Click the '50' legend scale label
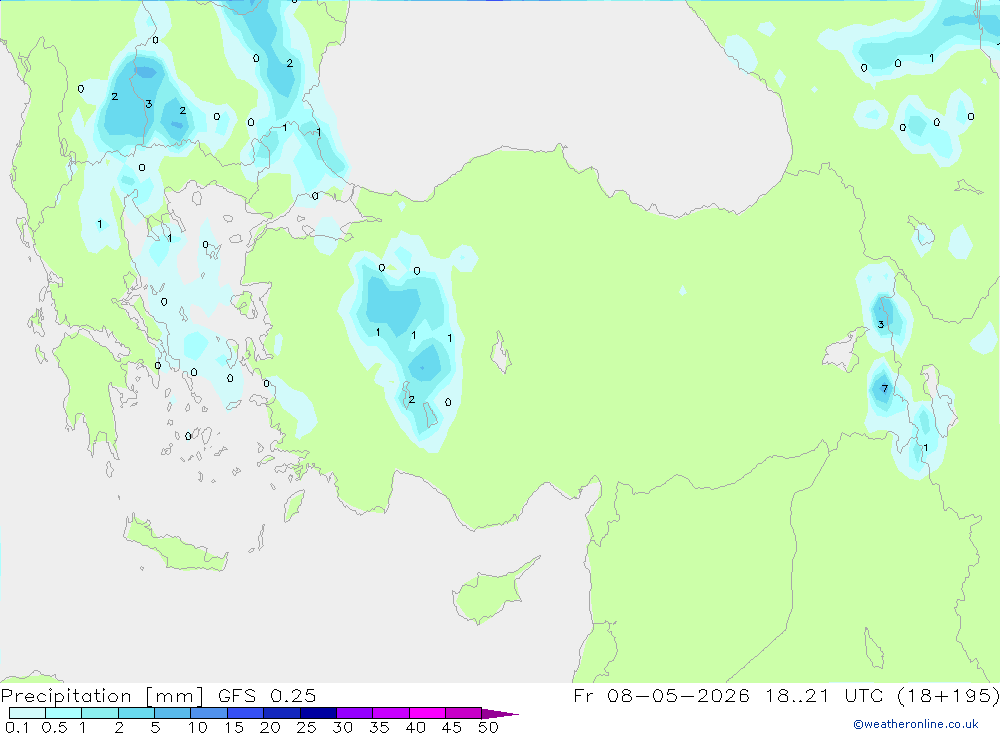This screenshot has width=1000, height=733. pos(488,727)
